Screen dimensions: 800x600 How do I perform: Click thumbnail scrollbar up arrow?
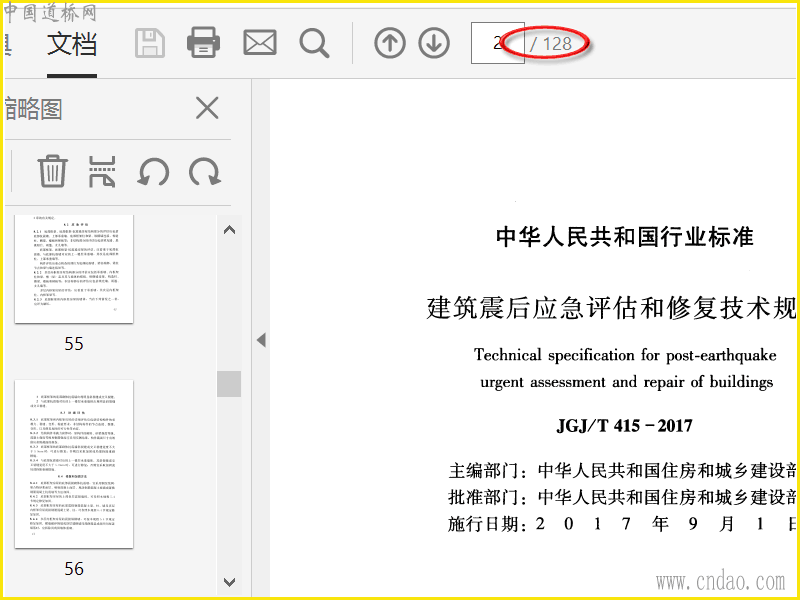tap(229, 230)
